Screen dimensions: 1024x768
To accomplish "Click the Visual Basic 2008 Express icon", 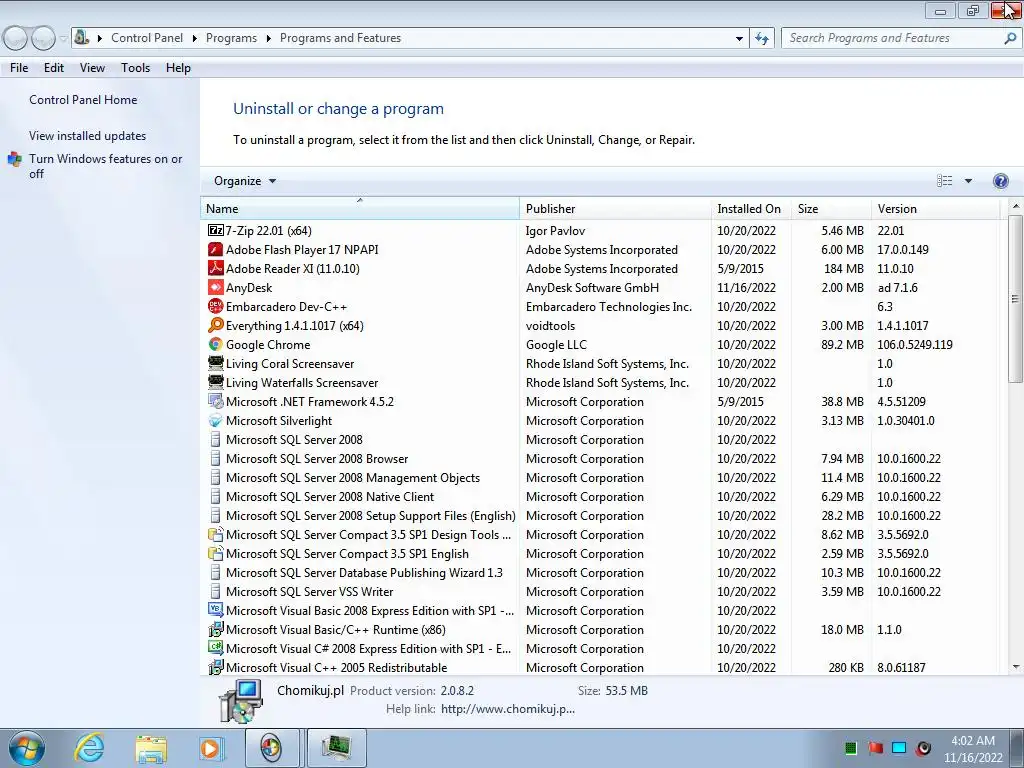I will point(216,610).
